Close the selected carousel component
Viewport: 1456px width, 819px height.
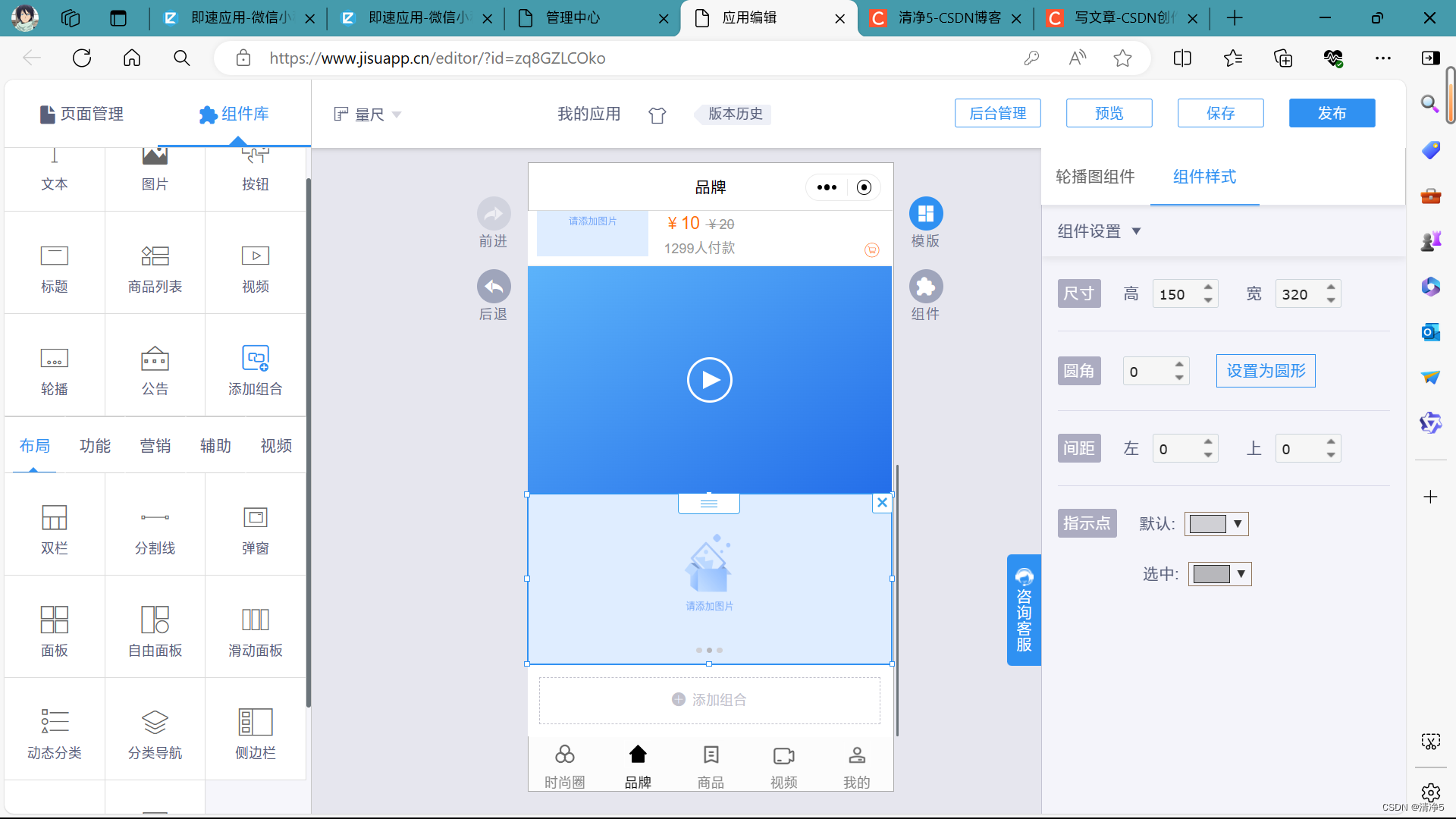(x=882, y=502)
